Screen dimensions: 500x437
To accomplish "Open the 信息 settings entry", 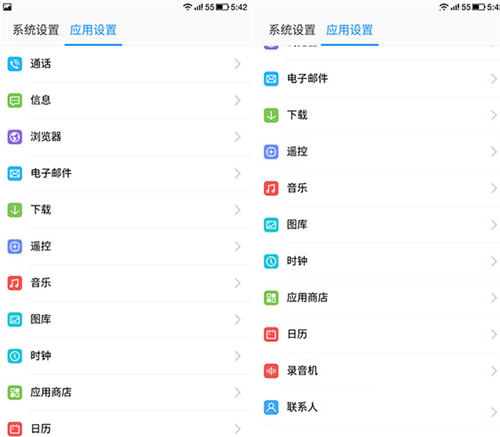I will tap(126, 100).
